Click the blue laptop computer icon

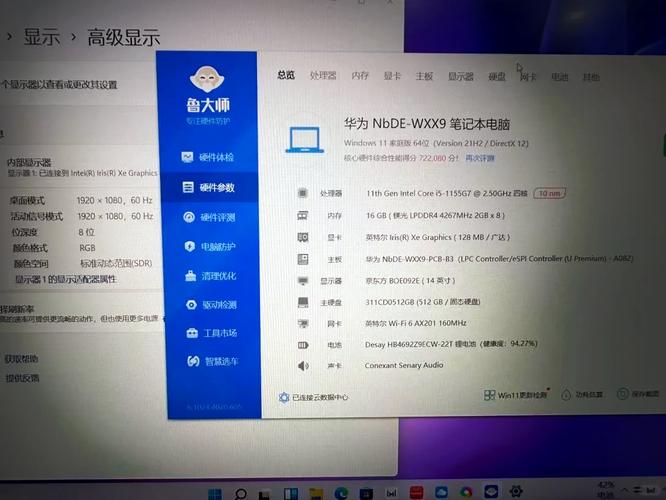click(304, 140)
